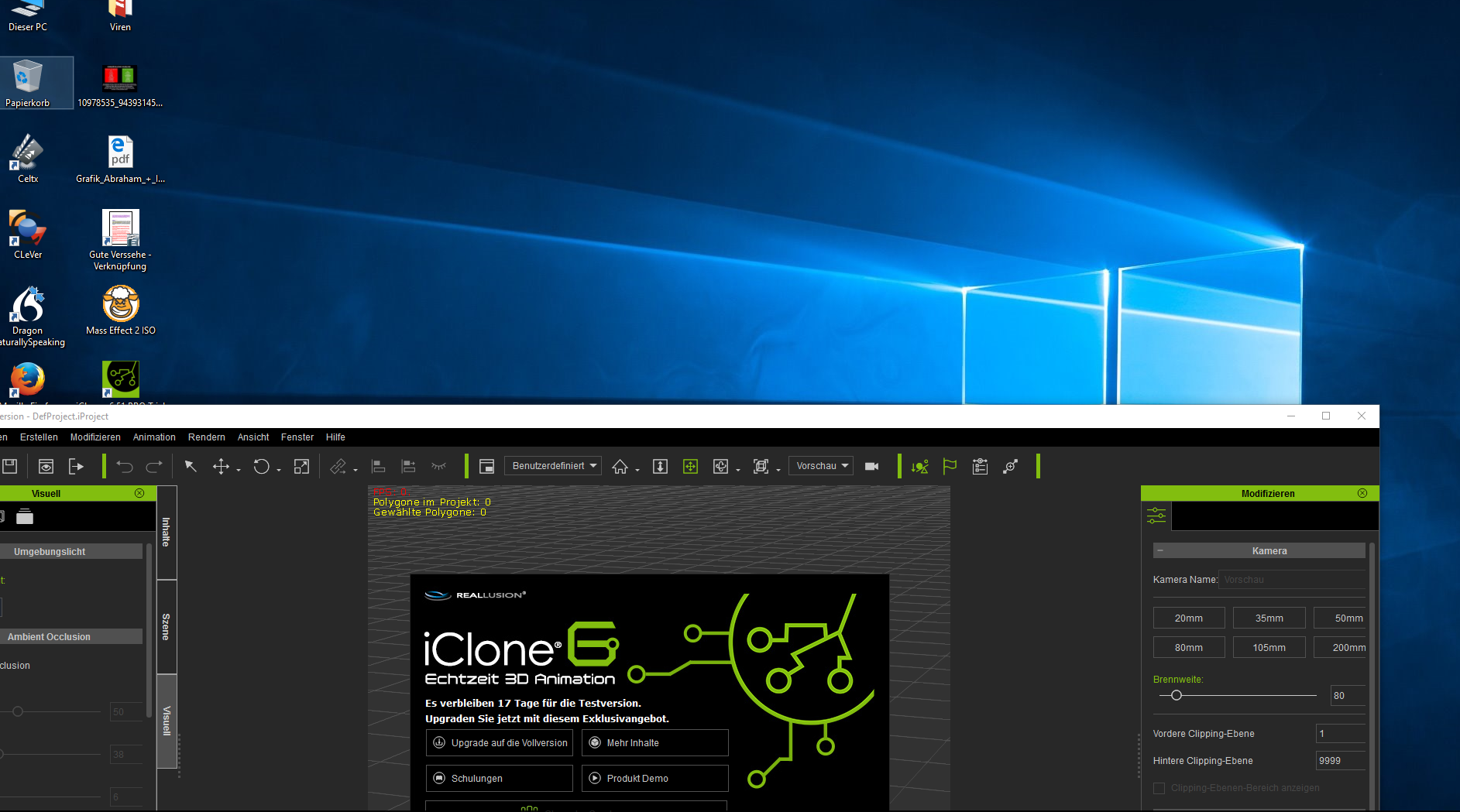Switch to the Szene side tab

[x=167, y=627]
